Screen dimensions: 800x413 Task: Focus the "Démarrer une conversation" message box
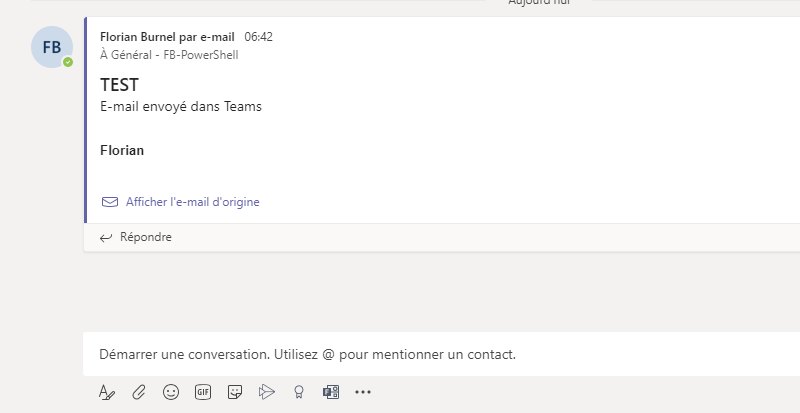pos(400,354)
